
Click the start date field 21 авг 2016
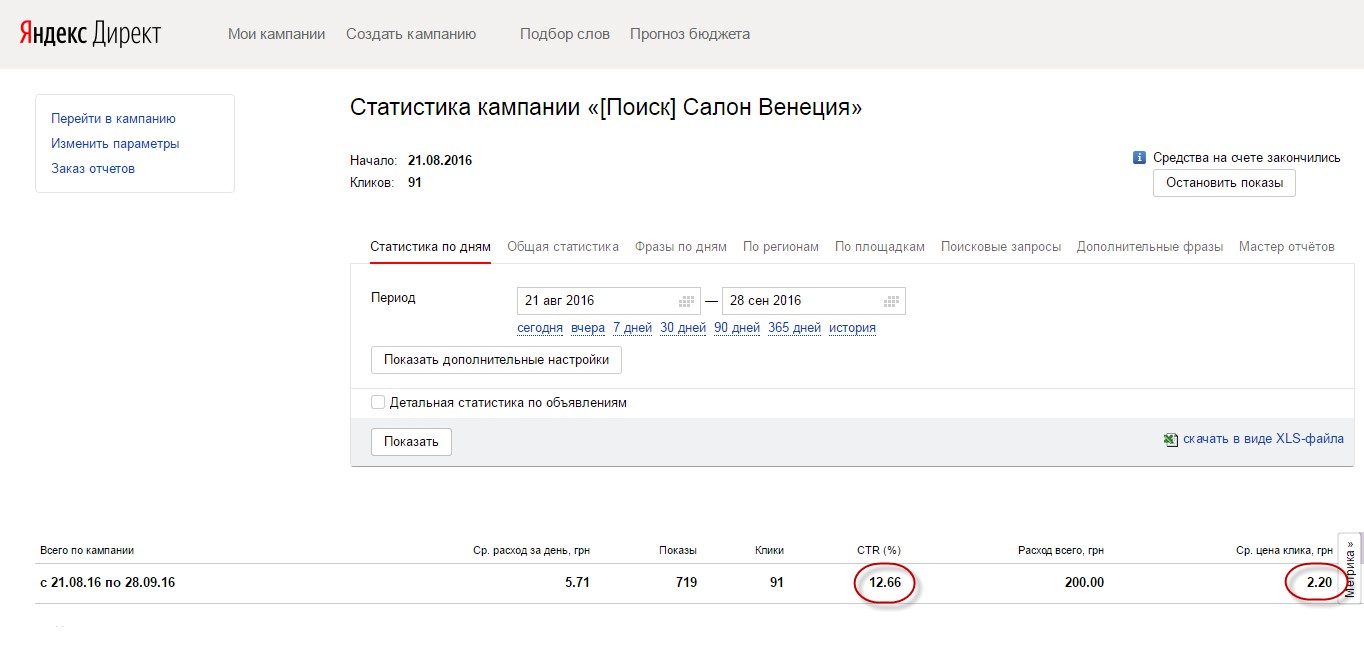click(595, 301)
